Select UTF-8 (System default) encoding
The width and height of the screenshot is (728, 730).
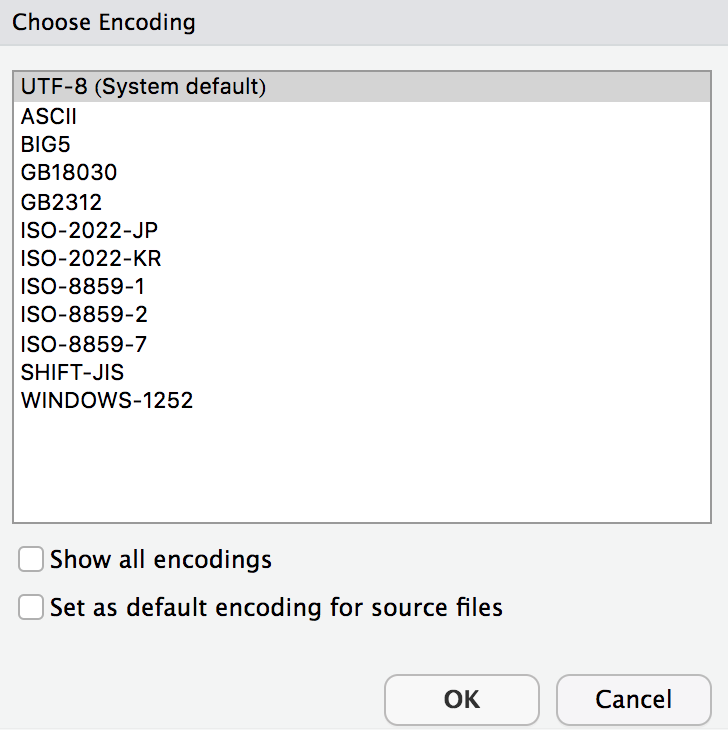143,87
